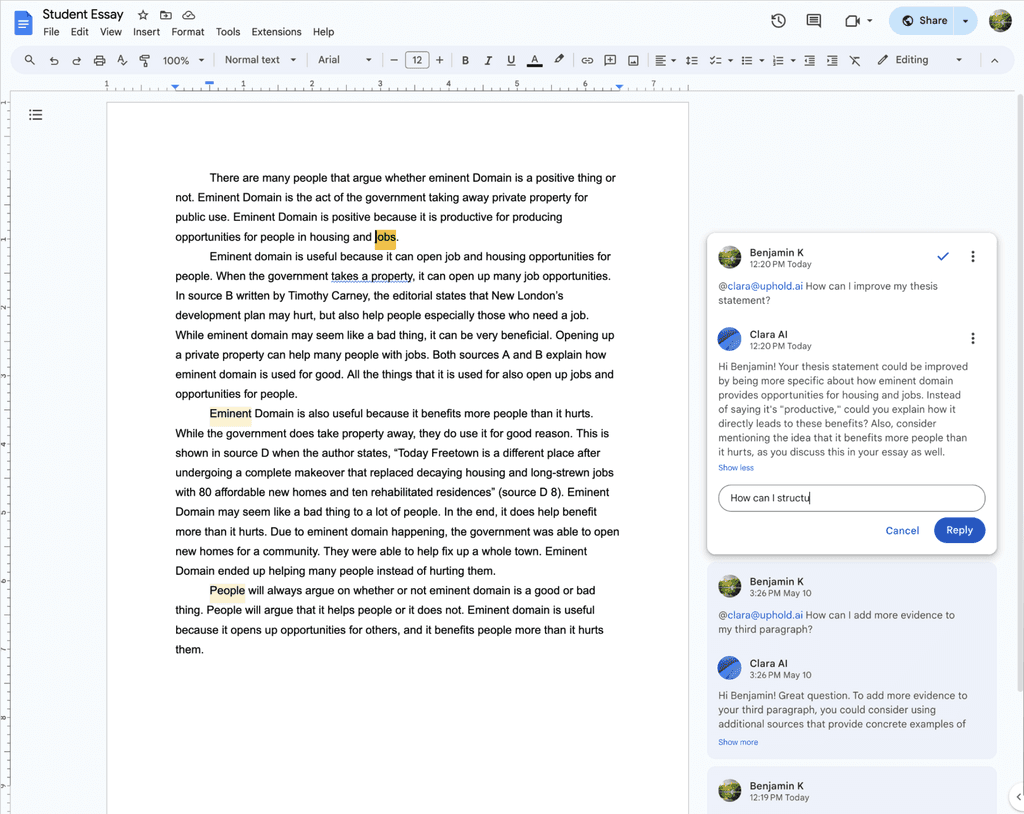Open version history clock icon
The width and height of the screenshot is (1024, 814).
(778, 21)
